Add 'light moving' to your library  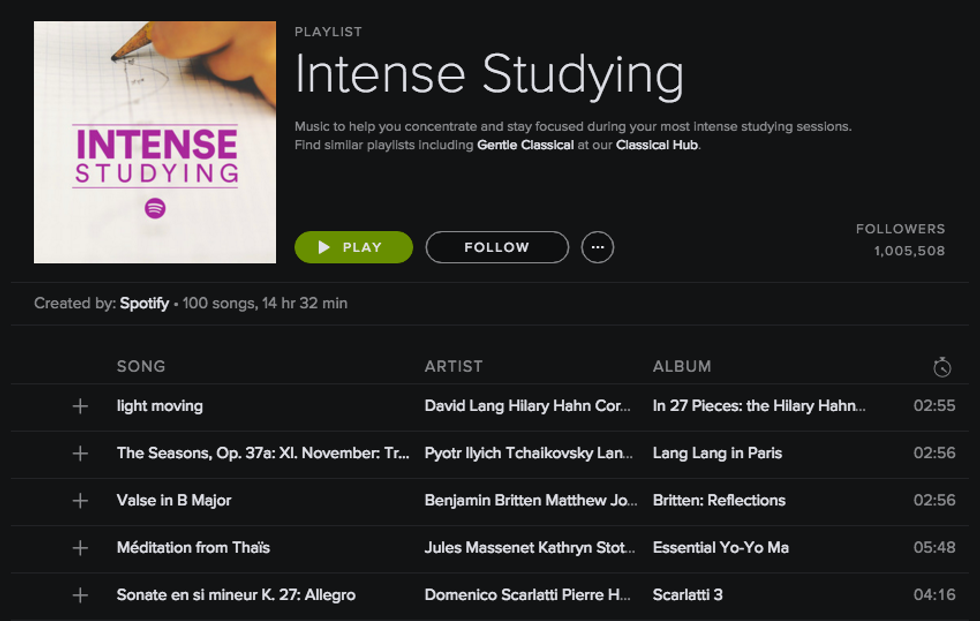(80, 406)
